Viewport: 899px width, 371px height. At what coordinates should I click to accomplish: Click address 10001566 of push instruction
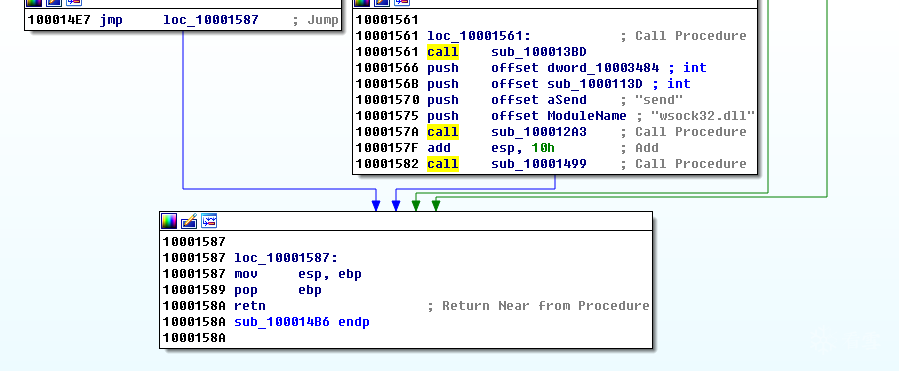(x=387, y=68)
